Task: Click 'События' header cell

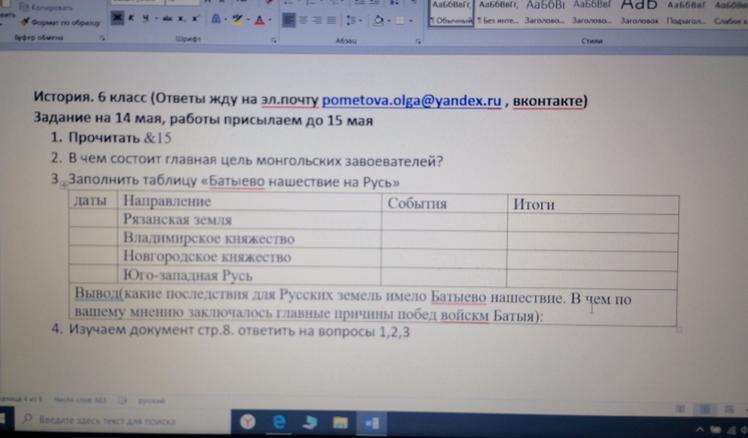Action: tap(444, 204)
